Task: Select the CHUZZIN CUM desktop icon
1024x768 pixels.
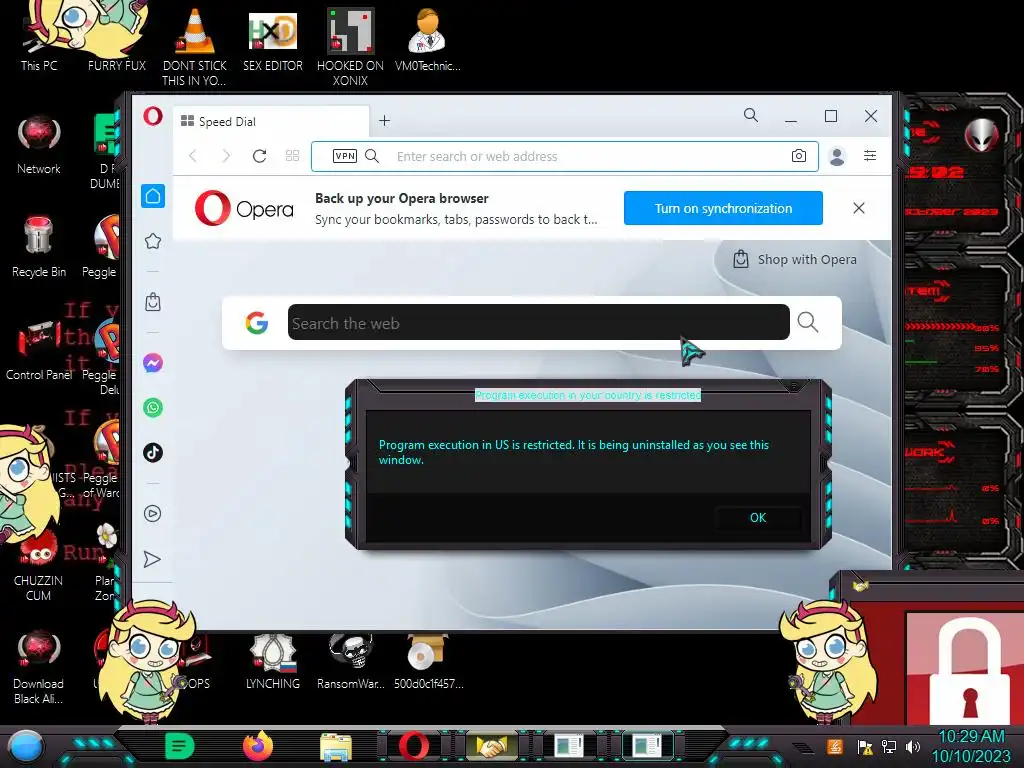Action: tap(39, 567)
